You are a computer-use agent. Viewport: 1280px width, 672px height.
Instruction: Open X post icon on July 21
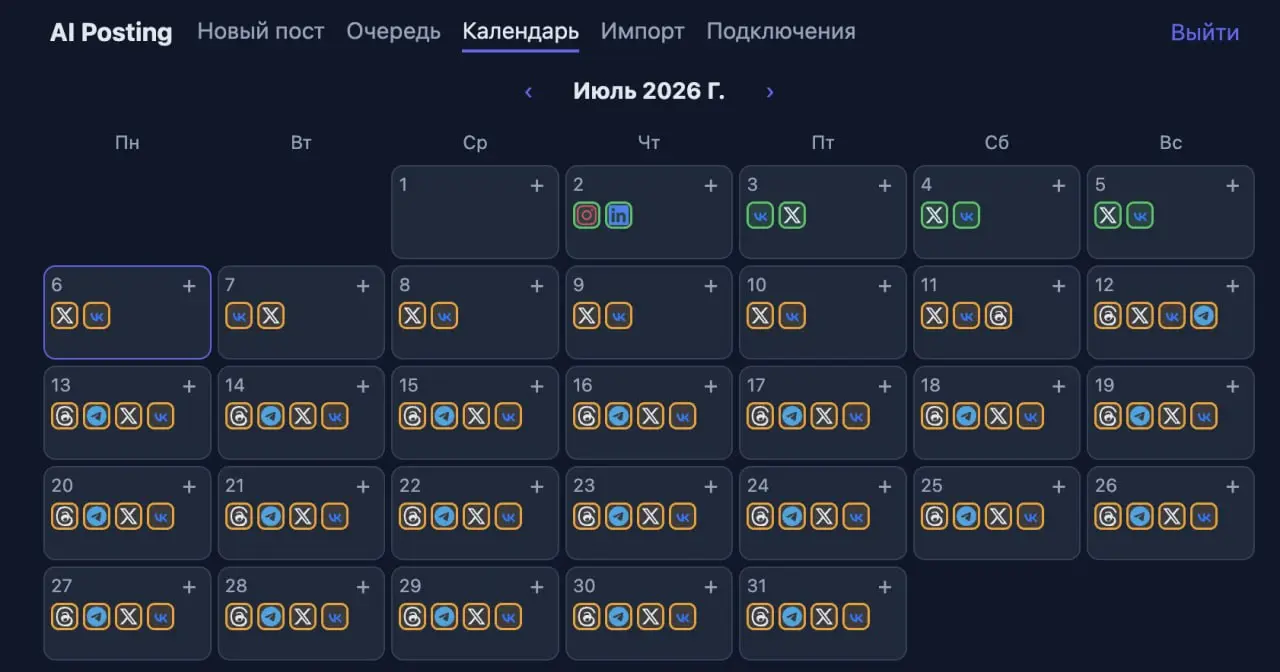(x=303, y=516)
